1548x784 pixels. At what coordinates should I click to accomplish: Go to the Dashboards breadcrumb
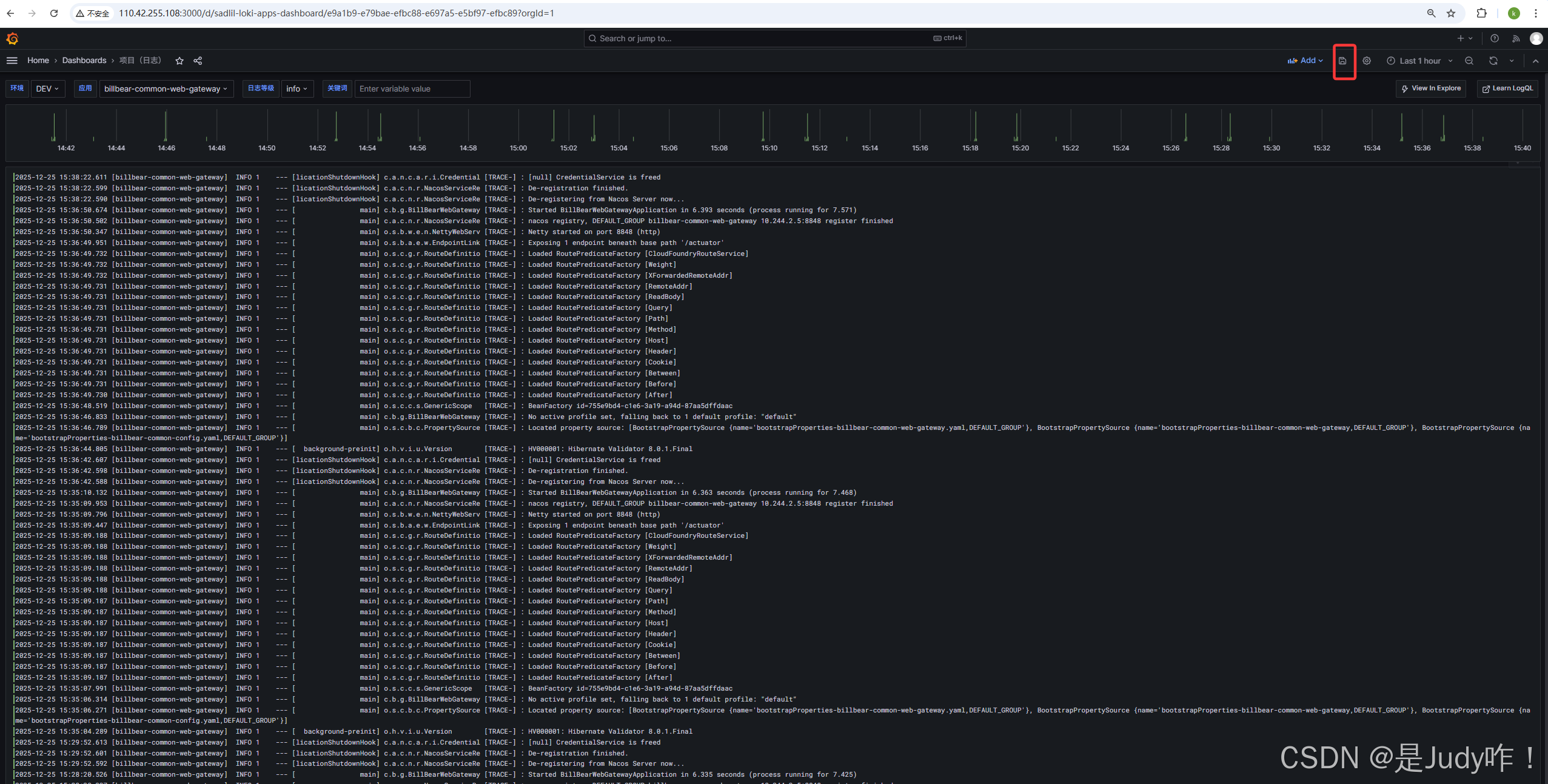pyautogui.click(x=84, y=61)
